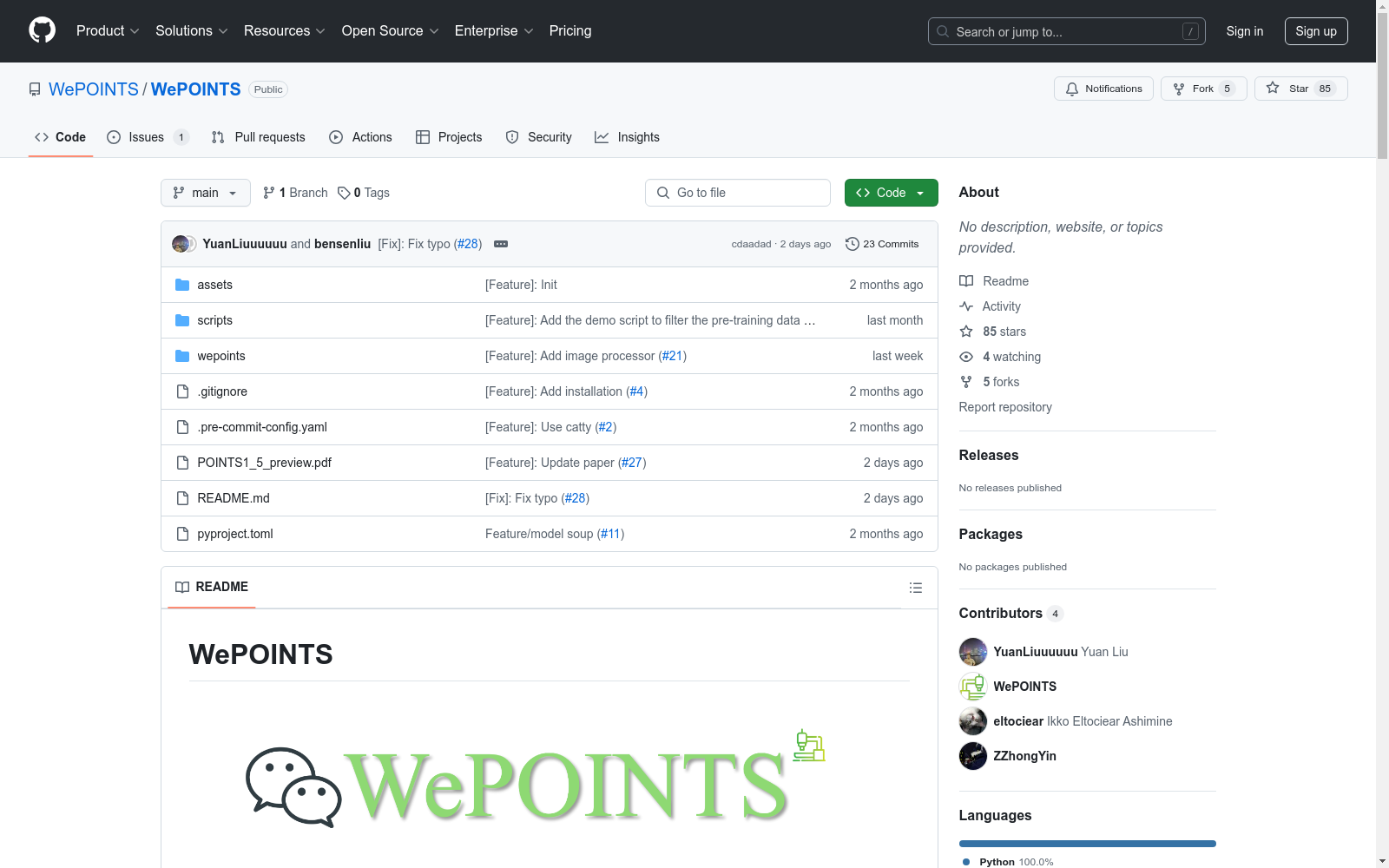The height and width of the screenshot is (868, 1389).
Task: Expand the commit message ellipsis
Action: click(x=501, y=244)
